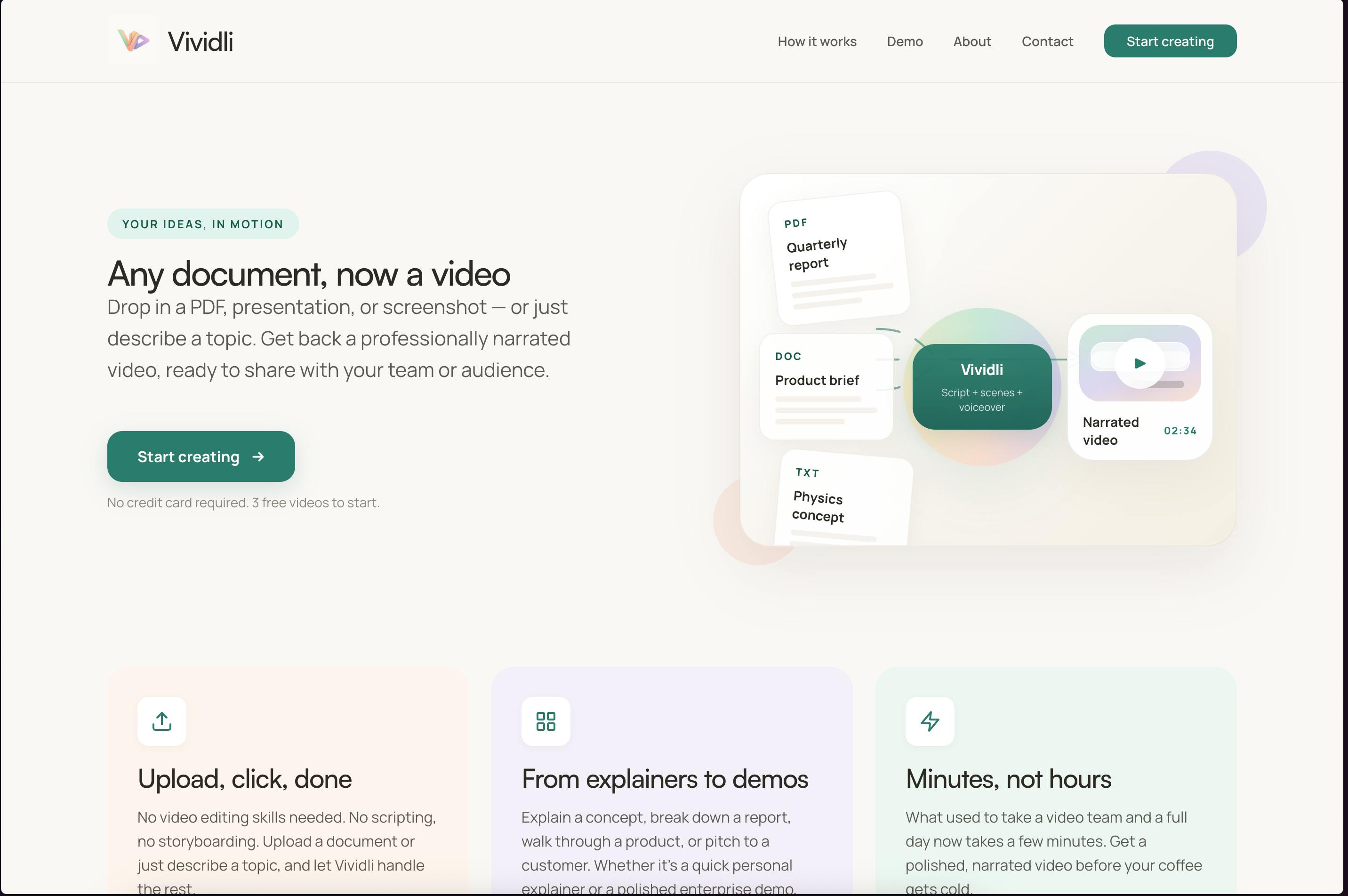Image resolution: width=1348 pixels, height=896 pixels.
Task: Click the hero paragraph starting Drop in a PDF
Action: point(339,338)
